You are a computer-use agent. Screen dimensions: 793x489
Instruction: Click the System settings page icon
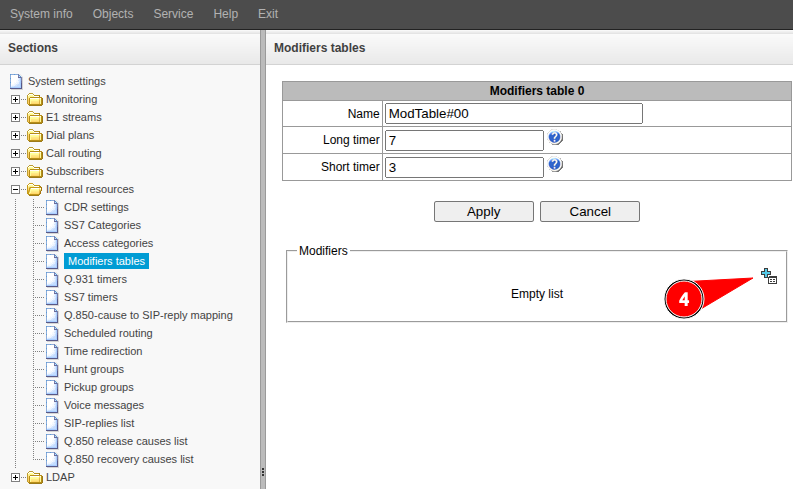tap(16, 81)
